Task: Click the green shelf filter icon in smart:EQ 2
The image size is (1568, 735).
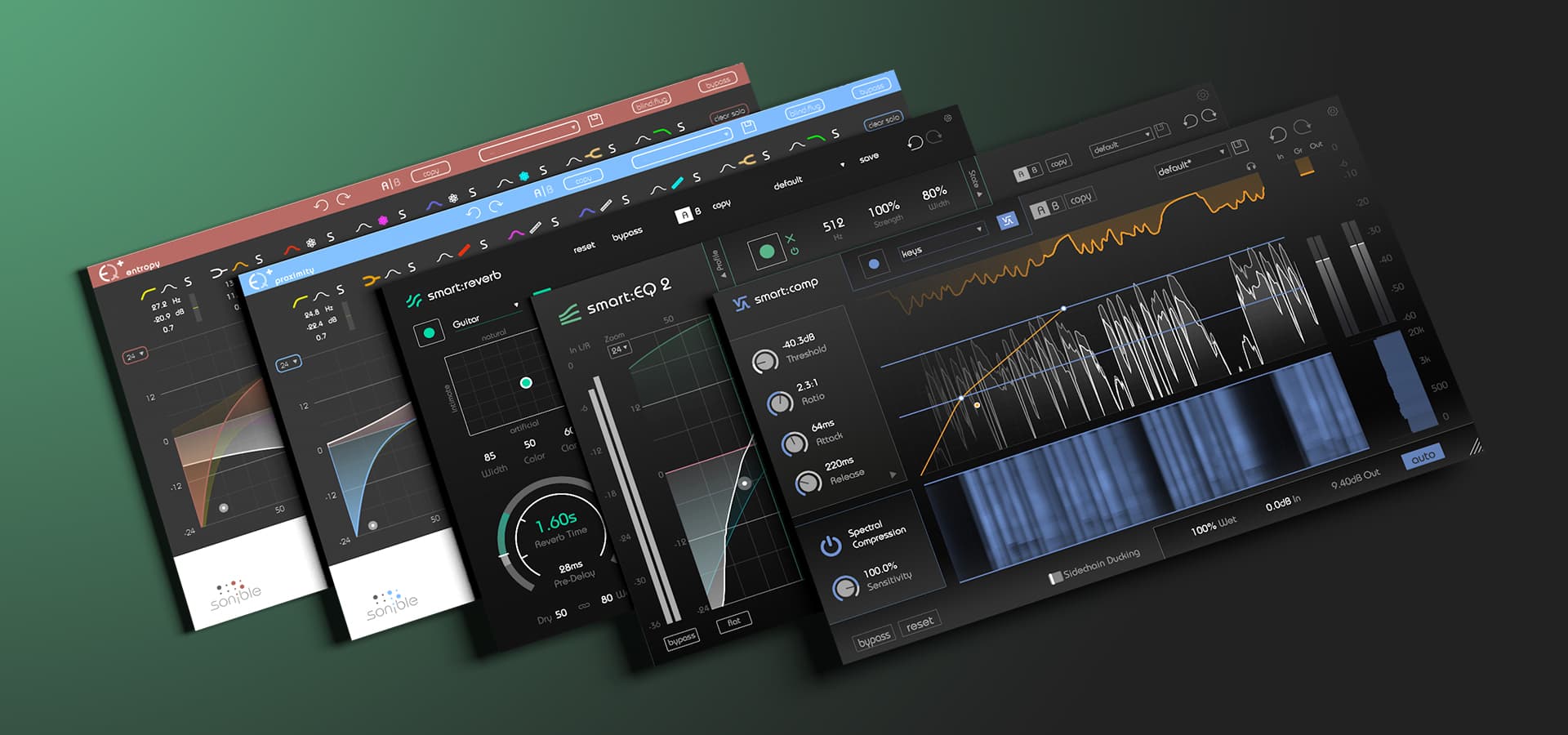Action: (x=817, y=137)
